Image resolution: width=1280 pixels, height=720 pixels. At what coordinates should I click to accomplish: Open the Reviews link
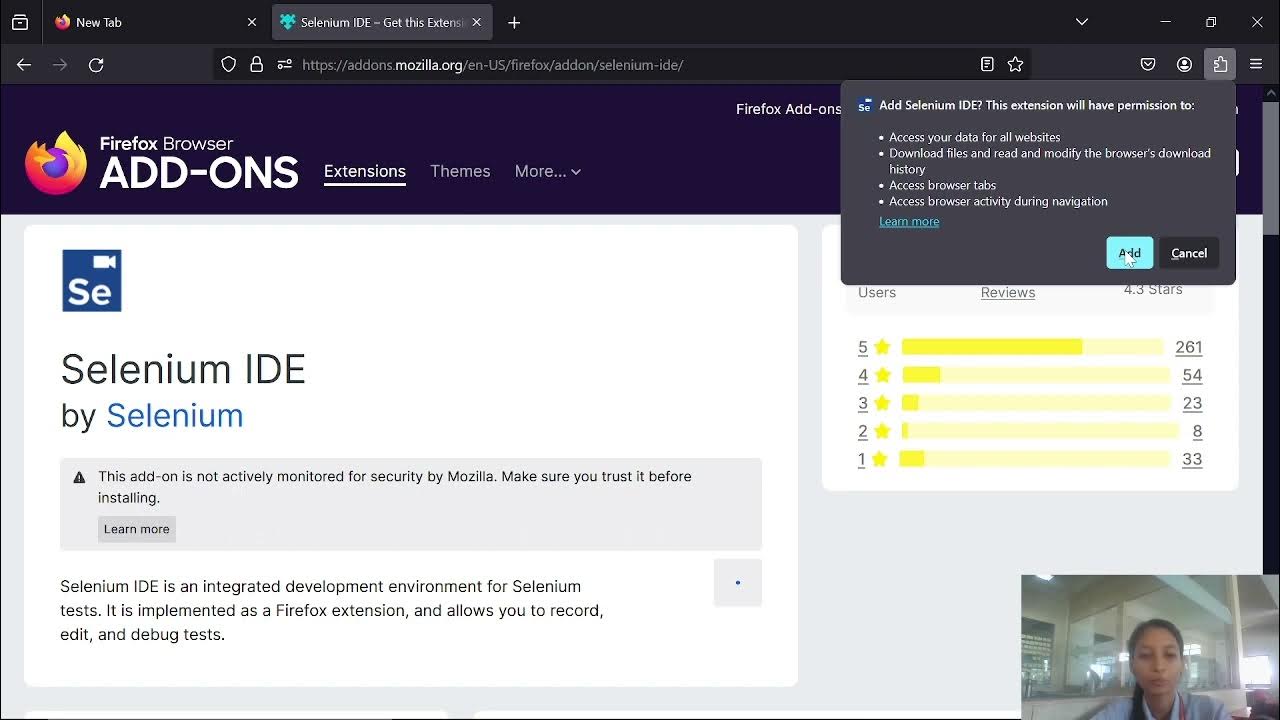point(1008,292)
